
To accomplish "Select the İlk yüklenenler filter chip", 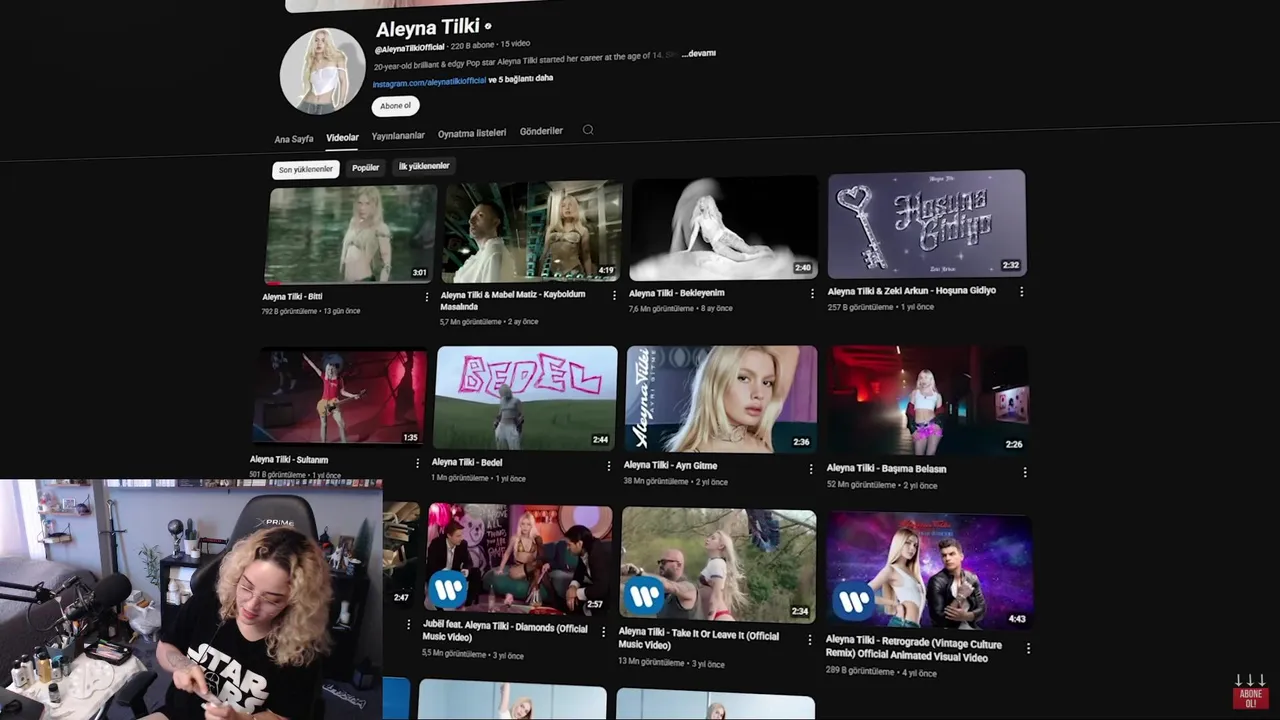I will [424, 166].
